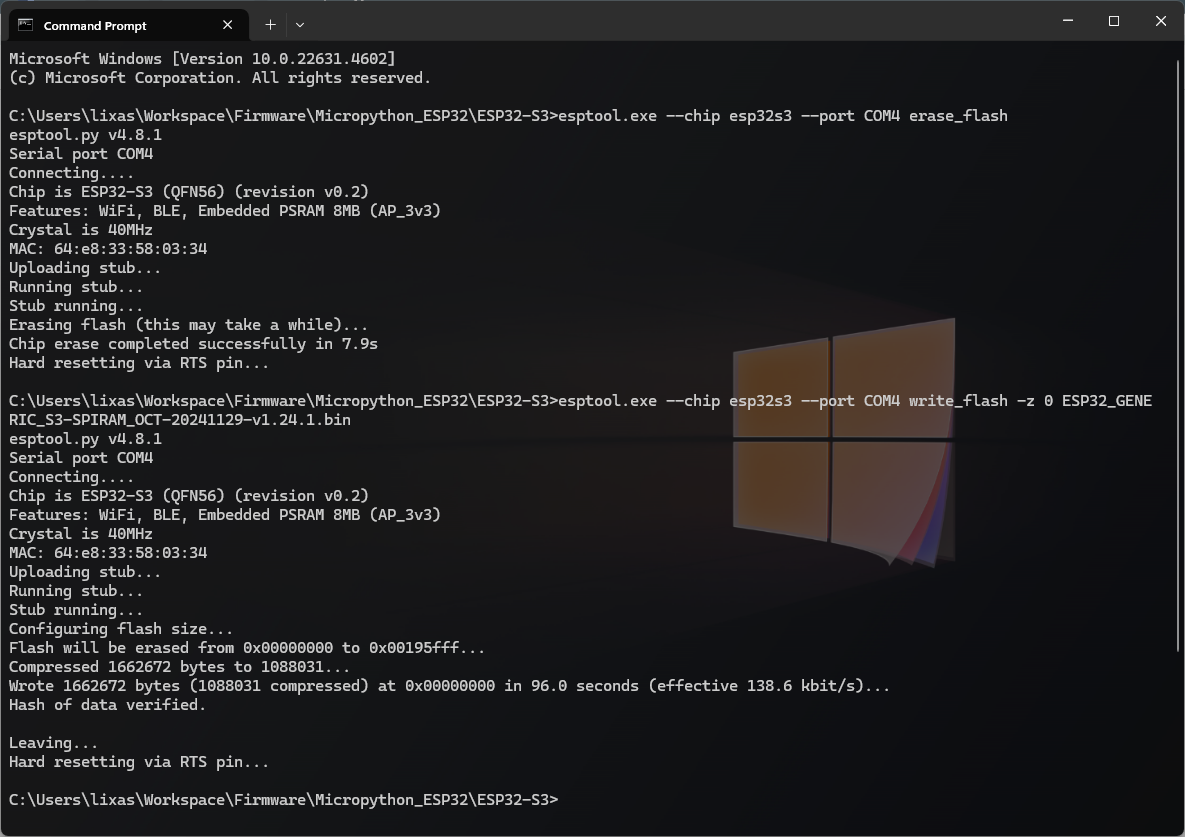Click the 'Microsoft Windows [Version 10.0.22631.4602]' line
The image size is (1185, 837).
tap(203, 59)
